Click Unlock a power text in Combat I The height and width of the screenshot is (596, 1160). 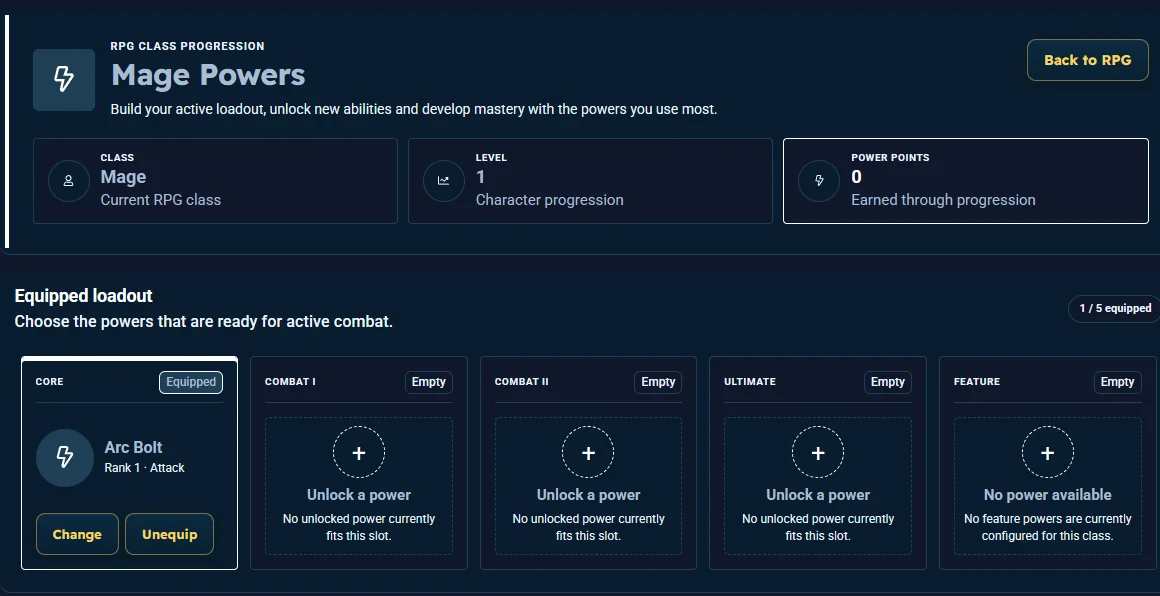359,495
